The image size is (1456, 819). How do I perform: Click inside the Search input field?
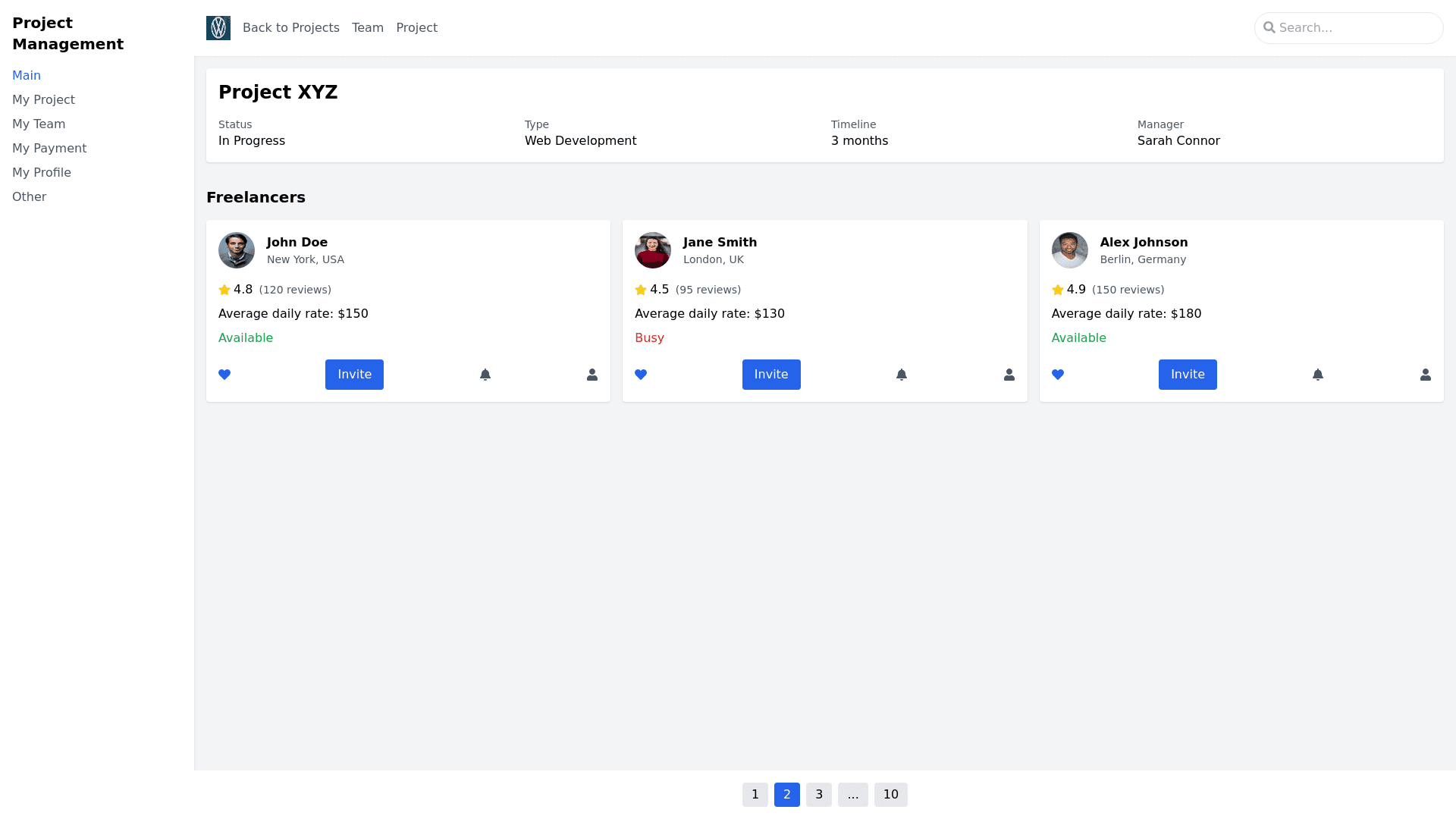click(1350, 27)
